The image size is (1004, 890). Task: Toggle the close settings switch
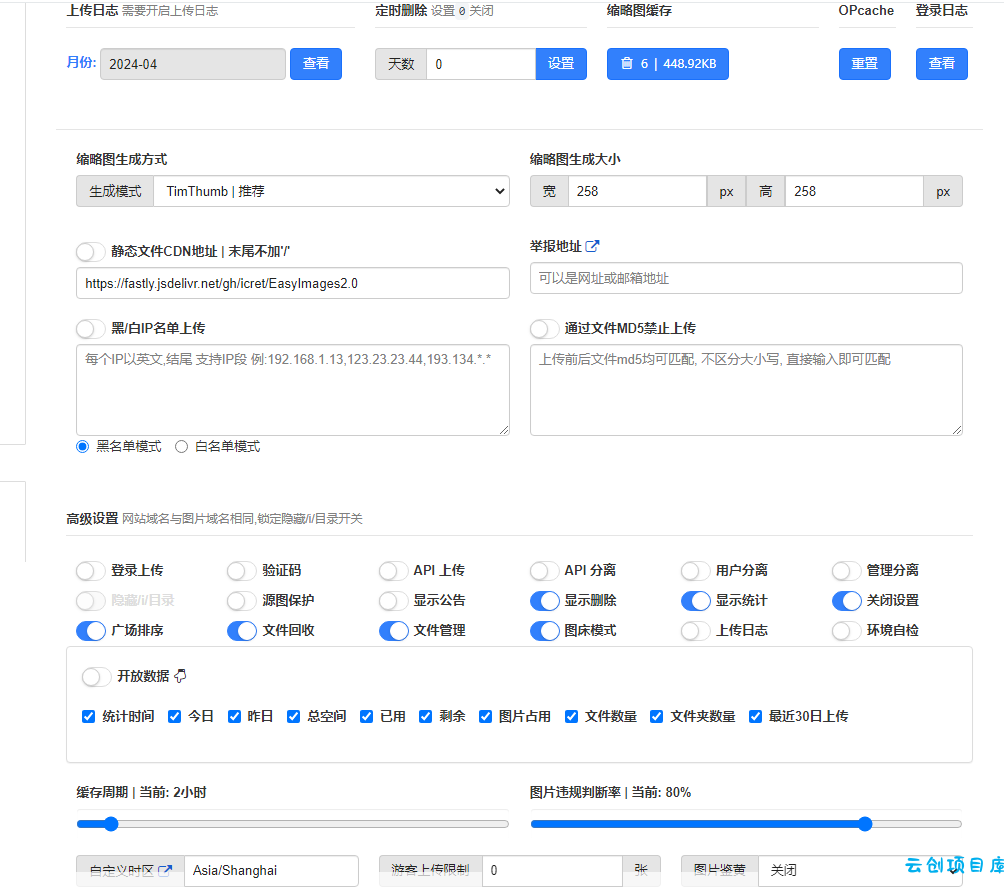click(x=846, y=601)
